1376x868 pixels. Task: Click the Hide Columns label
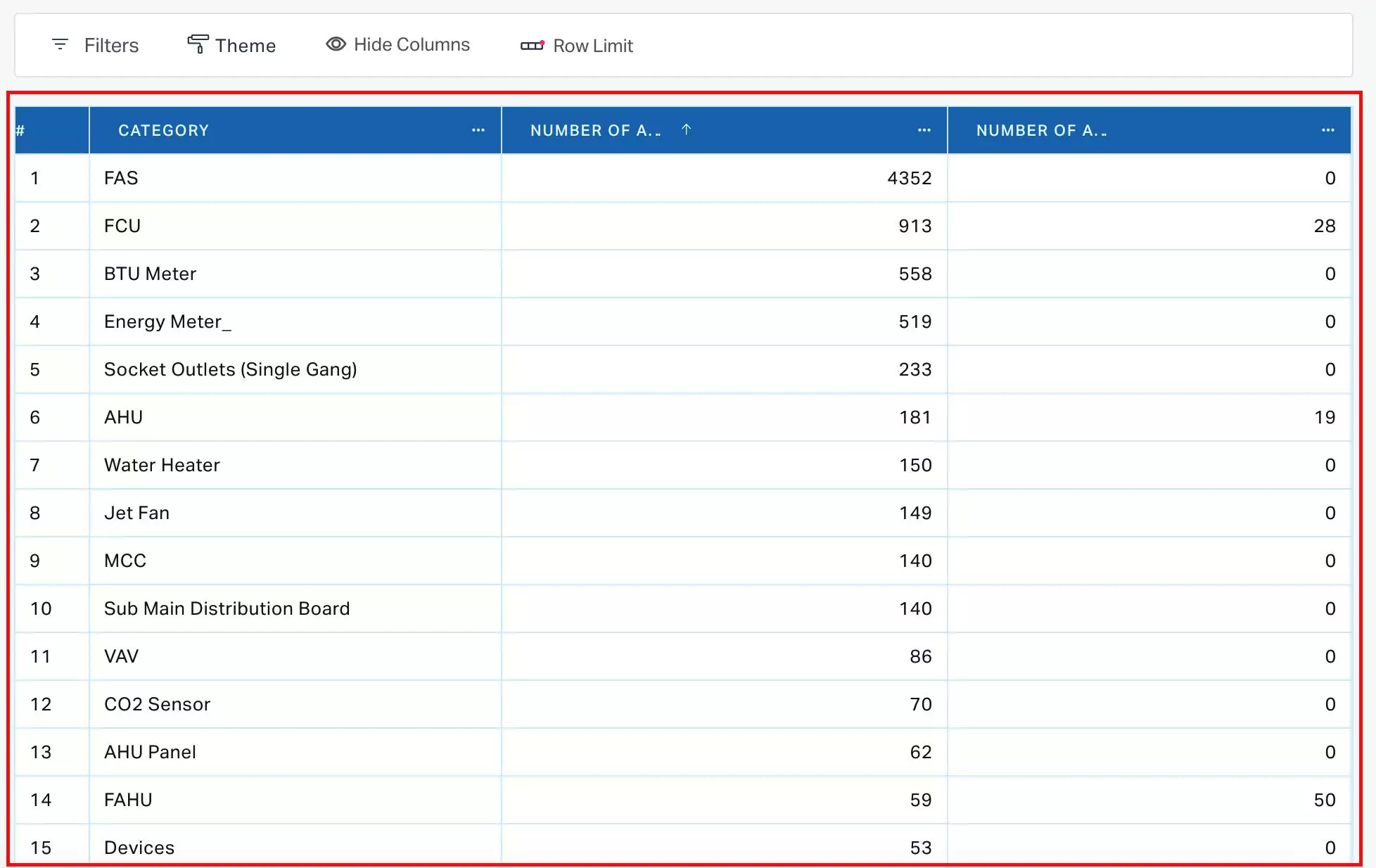click(412, 45)
